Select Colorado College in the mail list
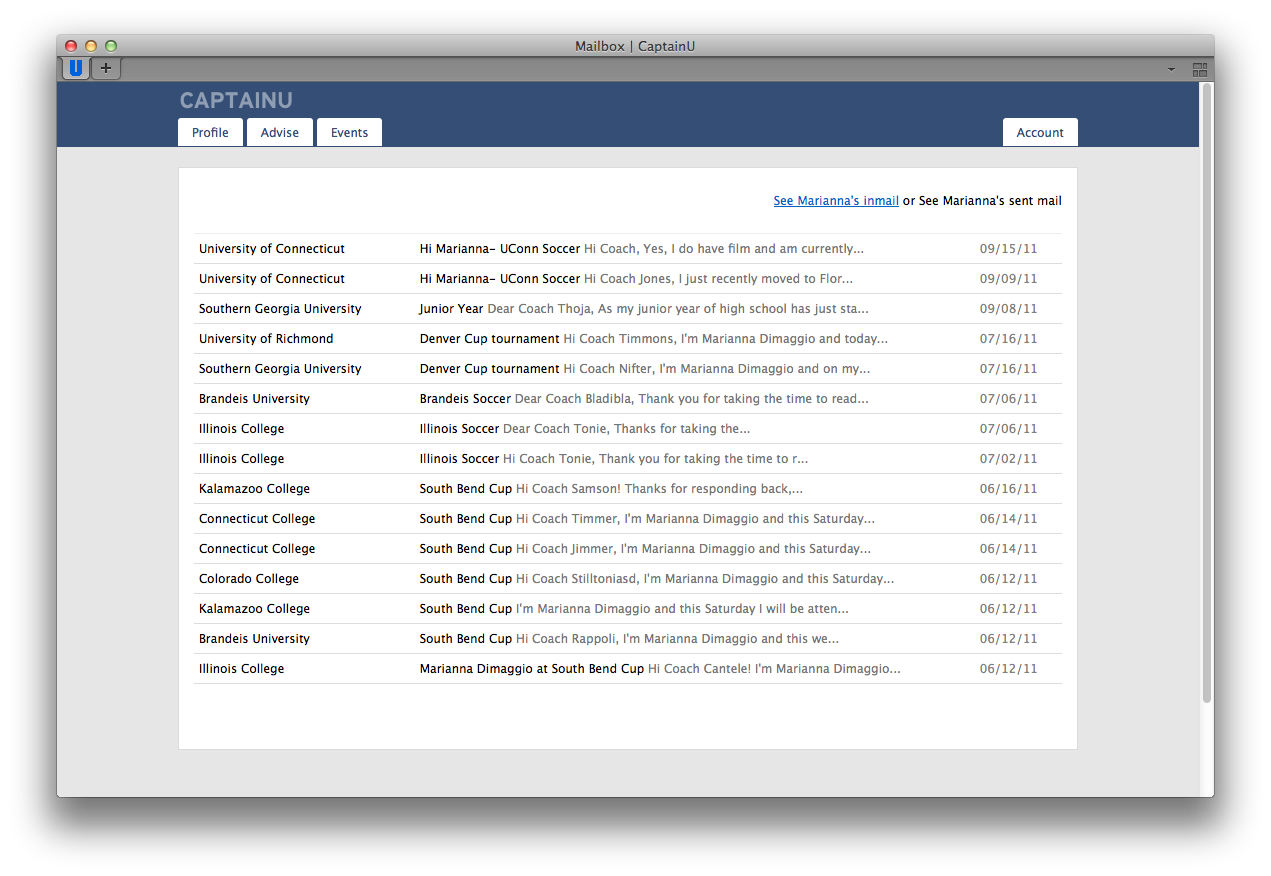The image size is (1271, 876). [x=249, y=579]
